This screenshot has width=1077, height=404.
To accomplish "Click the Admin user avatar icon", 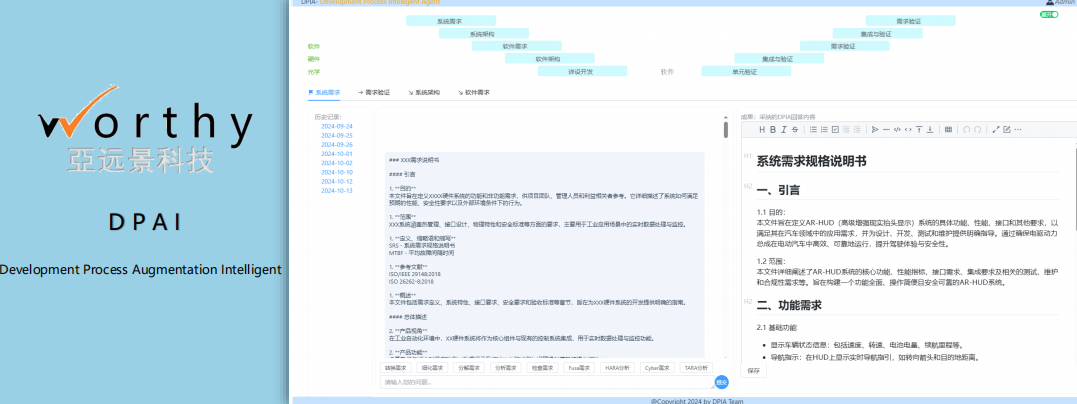I will (1049, 2).
